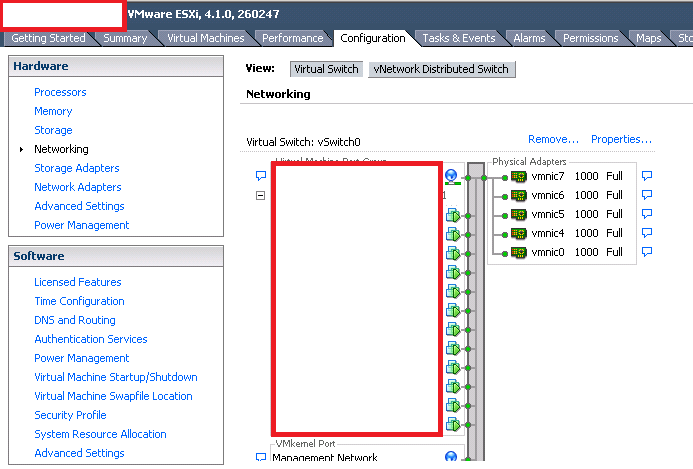Open Software Advanced Settings
693x469 pixels.
[80, 454]
